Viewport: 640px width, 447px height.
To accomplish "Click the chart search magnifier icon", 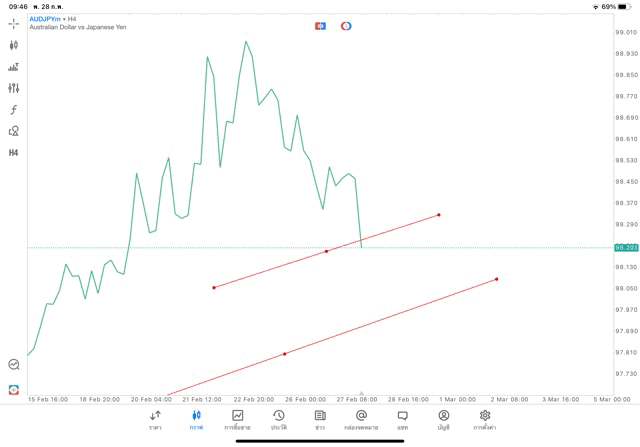I will (x=14, y=365).
